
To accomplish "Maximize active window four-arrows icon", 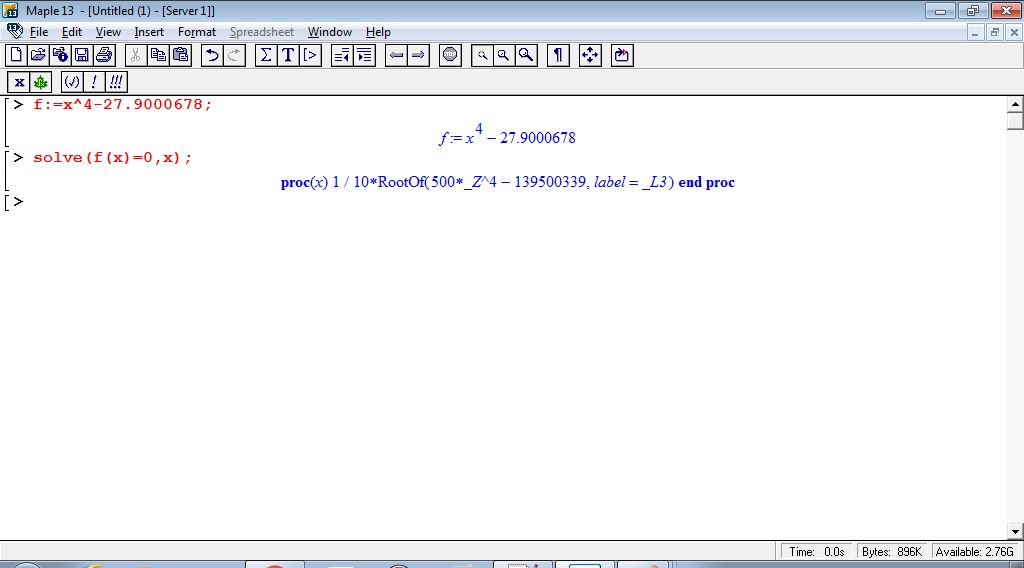I will [x=590, y=55].
